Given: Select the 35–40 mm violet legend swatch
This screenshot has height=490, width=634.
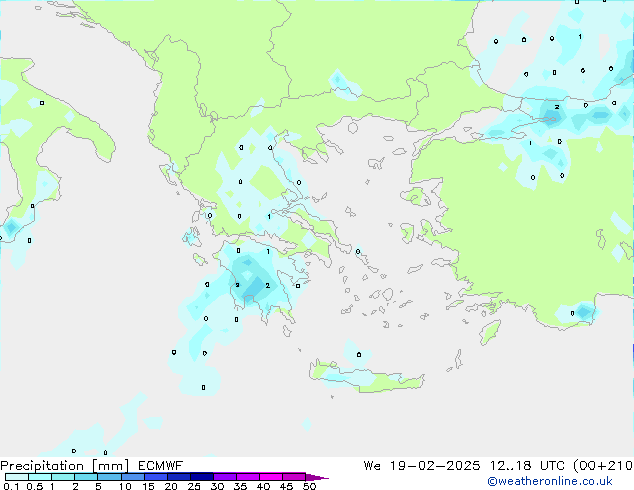Looking at the screenshot, I should [248, 477].
